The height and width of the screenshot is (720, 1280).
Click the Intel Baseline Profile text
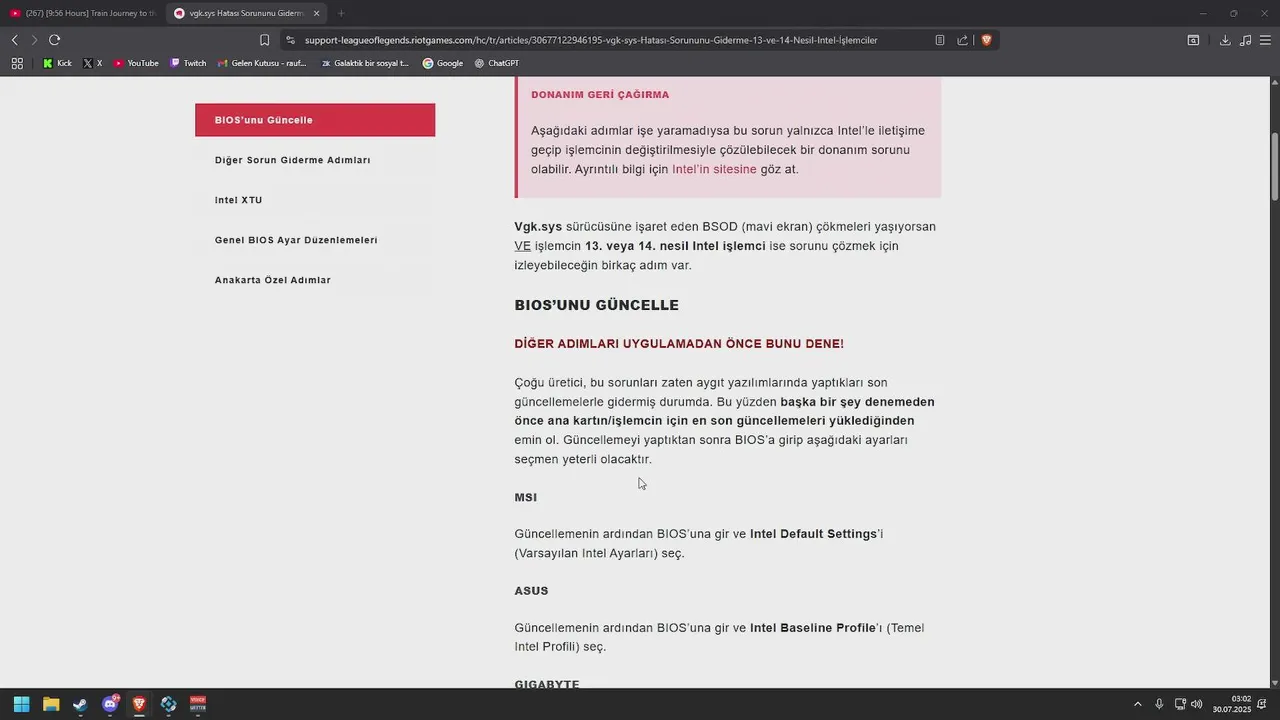813,628
